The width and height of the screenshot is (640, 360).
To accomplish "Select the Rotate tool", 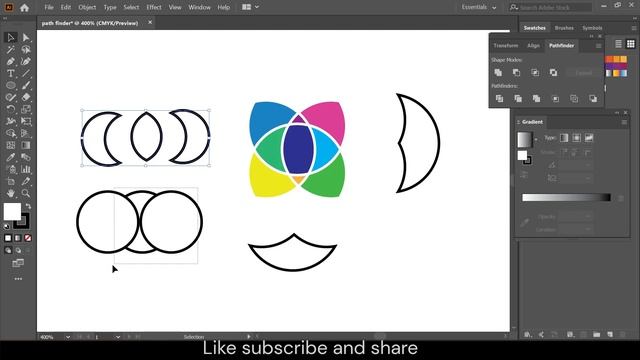I will pyautogui.click(x=11, y=109).
